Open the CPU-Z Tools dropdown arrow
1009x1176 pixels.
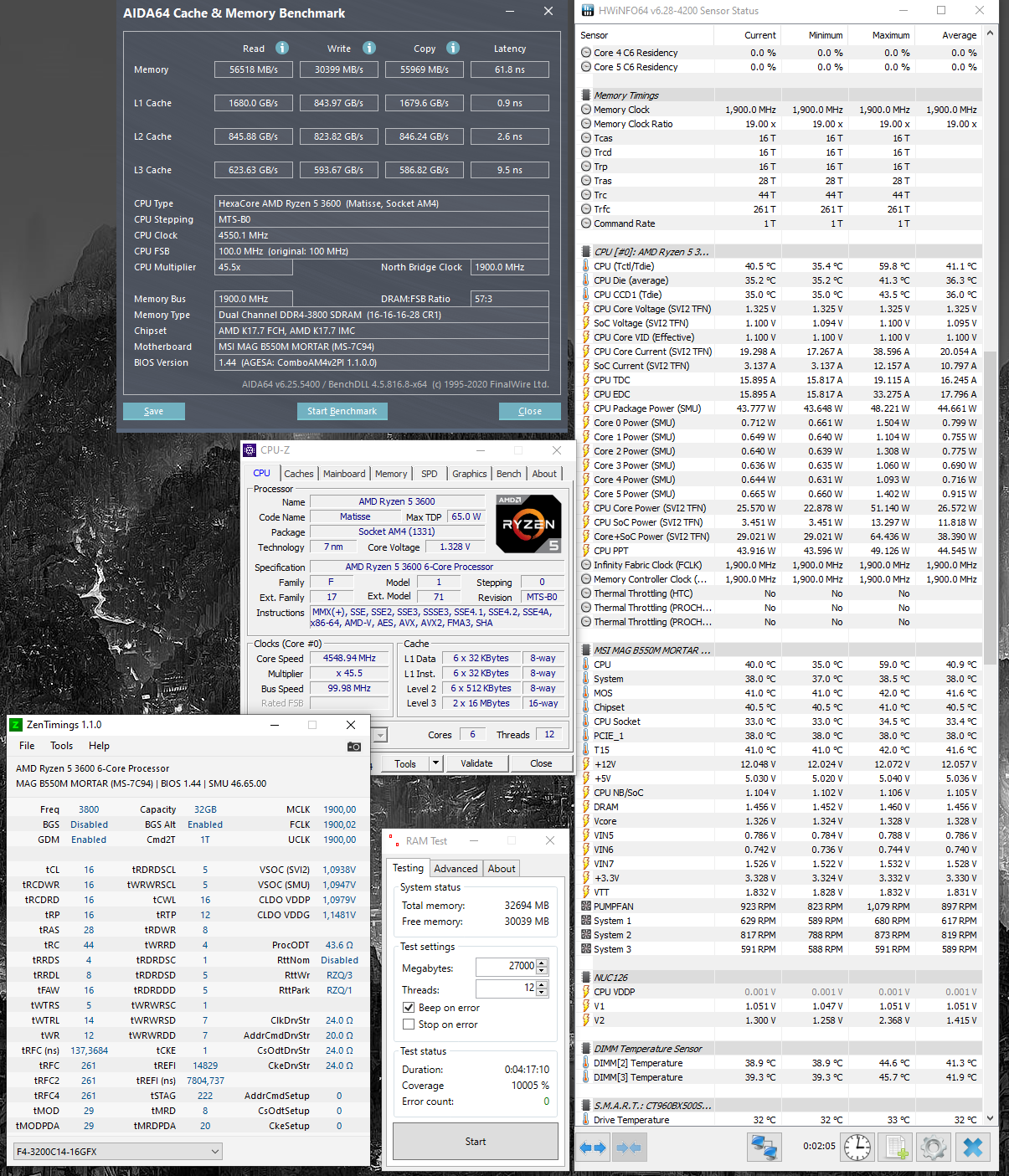(x=435, y=763)
